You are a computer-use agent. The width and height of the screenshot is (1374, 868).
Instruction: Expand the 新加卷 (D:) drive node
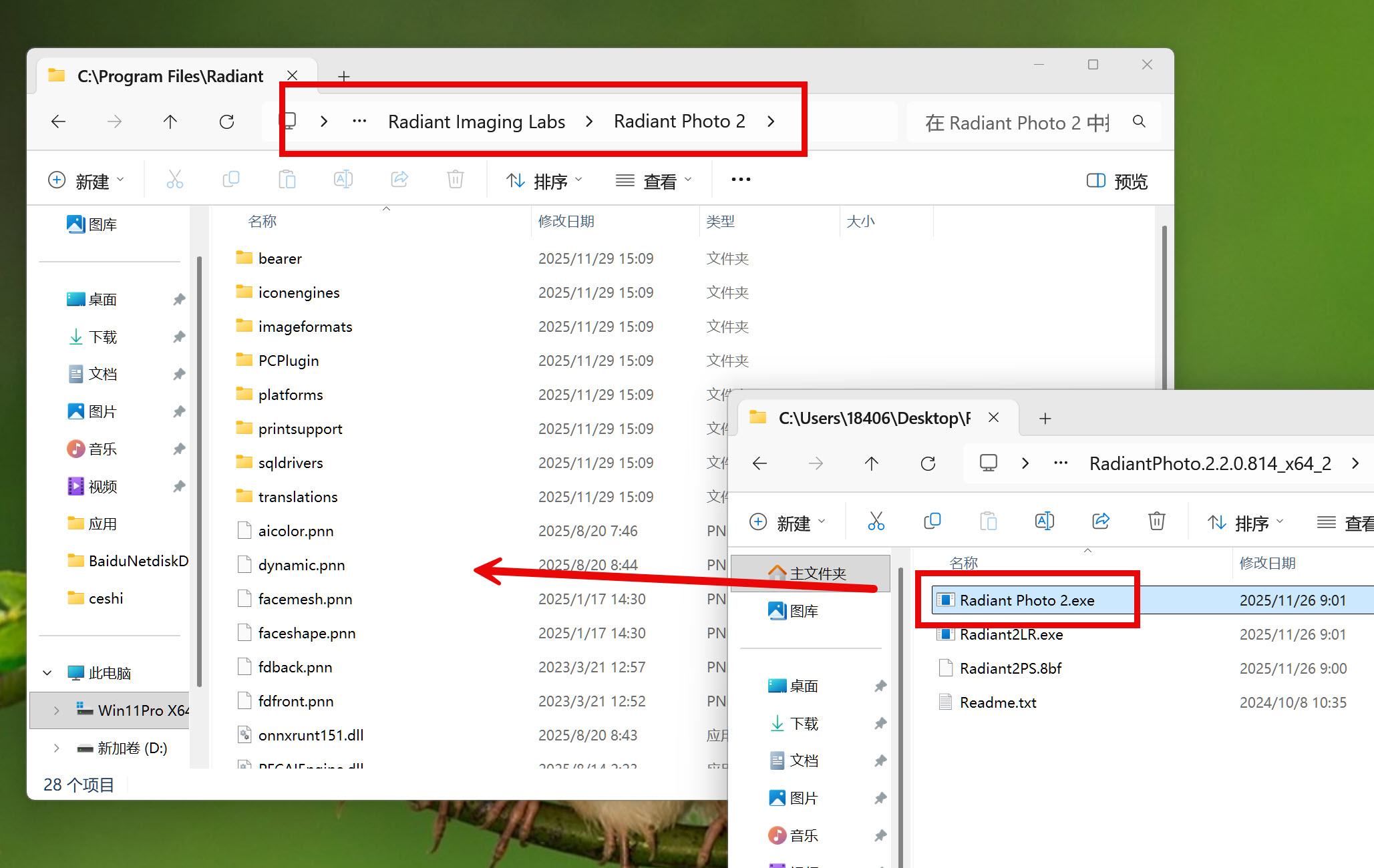coord(56,748)
